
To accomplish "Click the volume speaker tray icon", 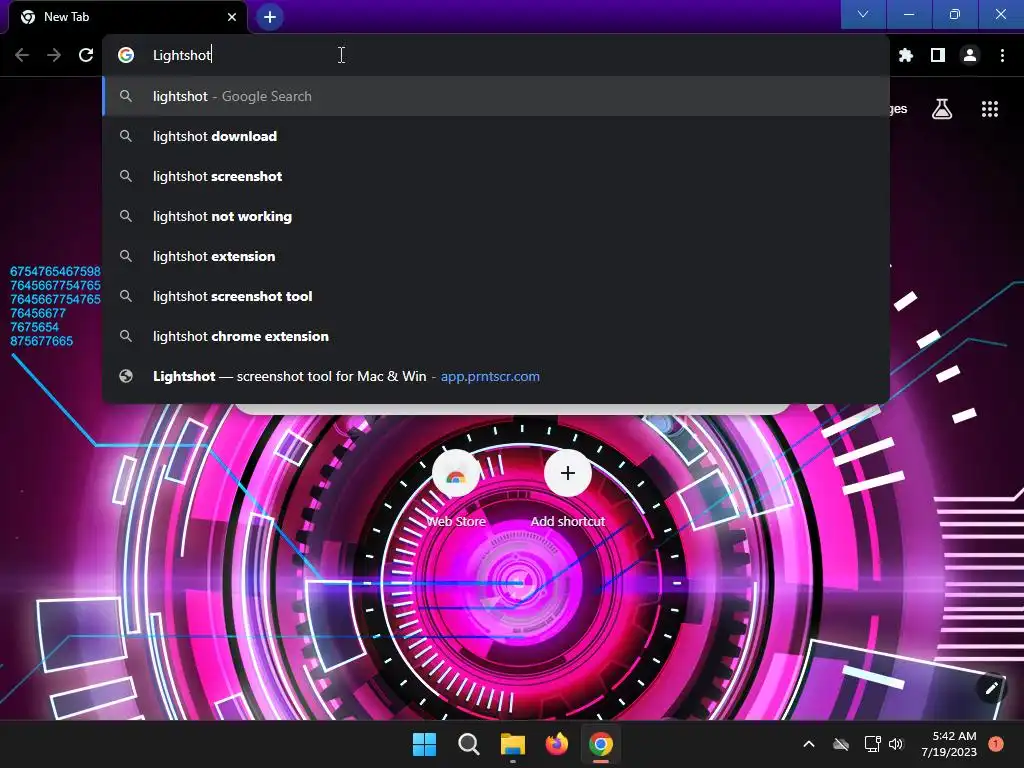I will [896, 744].
